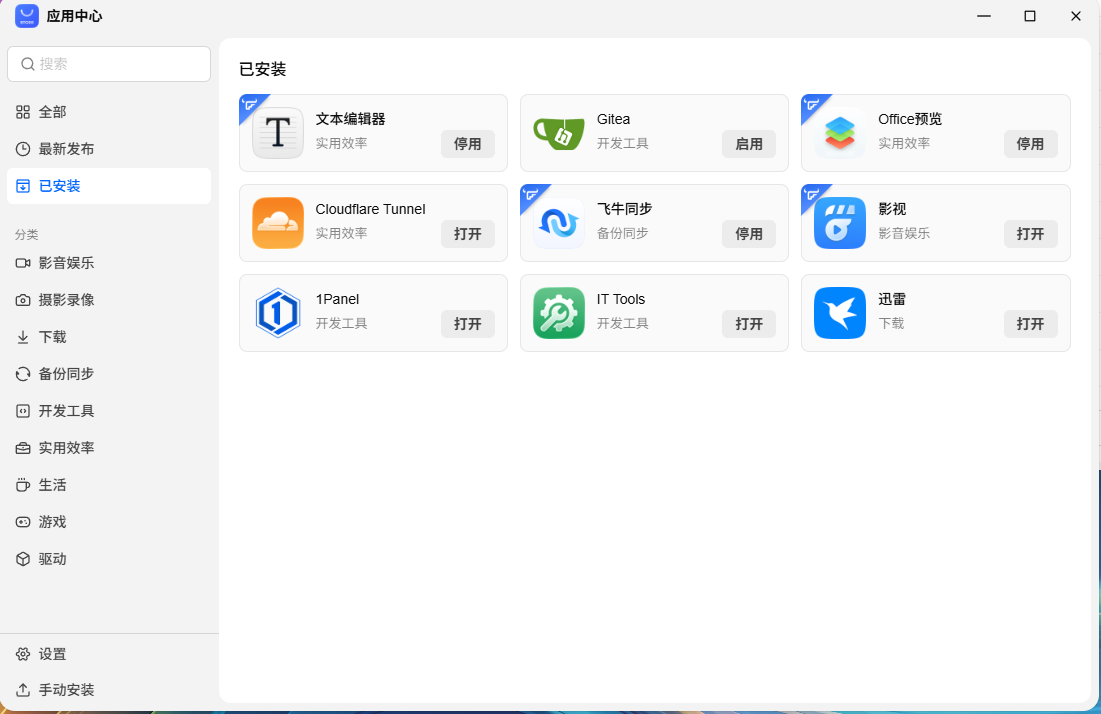1101x714 pixels.
Task: Choose the 手动安装 label
Action: tap(67, 690)
